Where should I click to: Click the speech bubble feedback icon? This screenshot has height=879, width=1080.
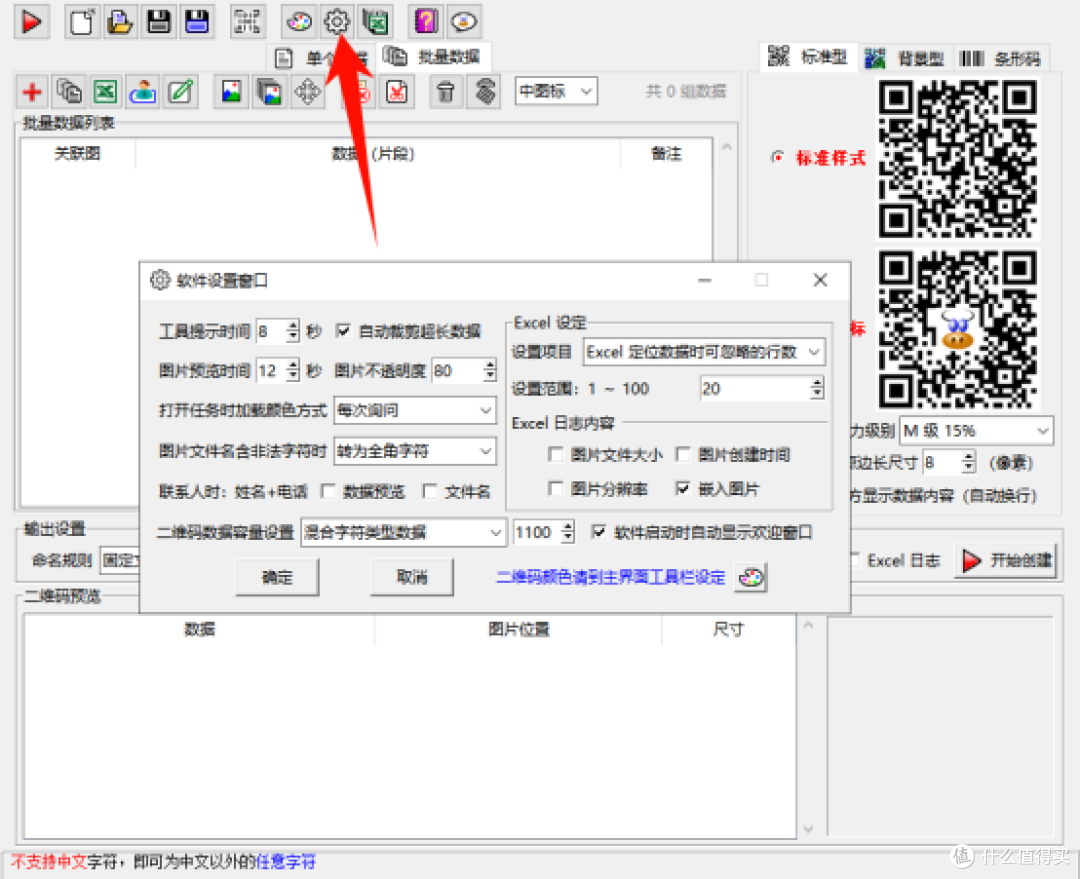(x=464, y=21)
